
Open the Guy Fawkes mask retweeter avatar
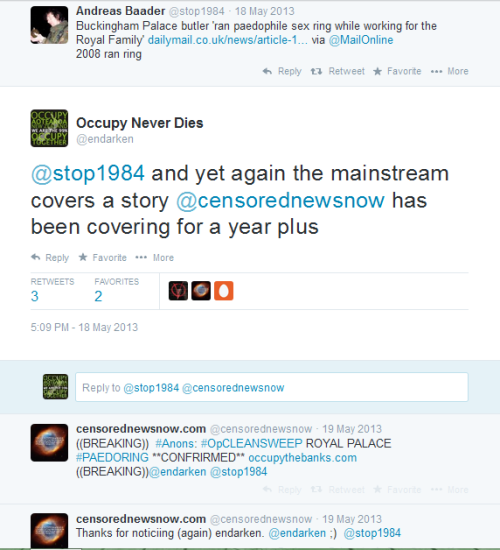[178, 291]
